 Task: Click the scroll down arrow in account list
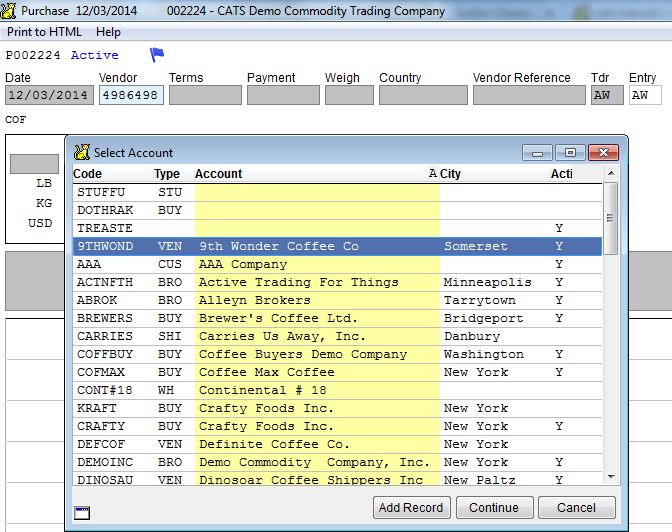click(x=611, y=477)
